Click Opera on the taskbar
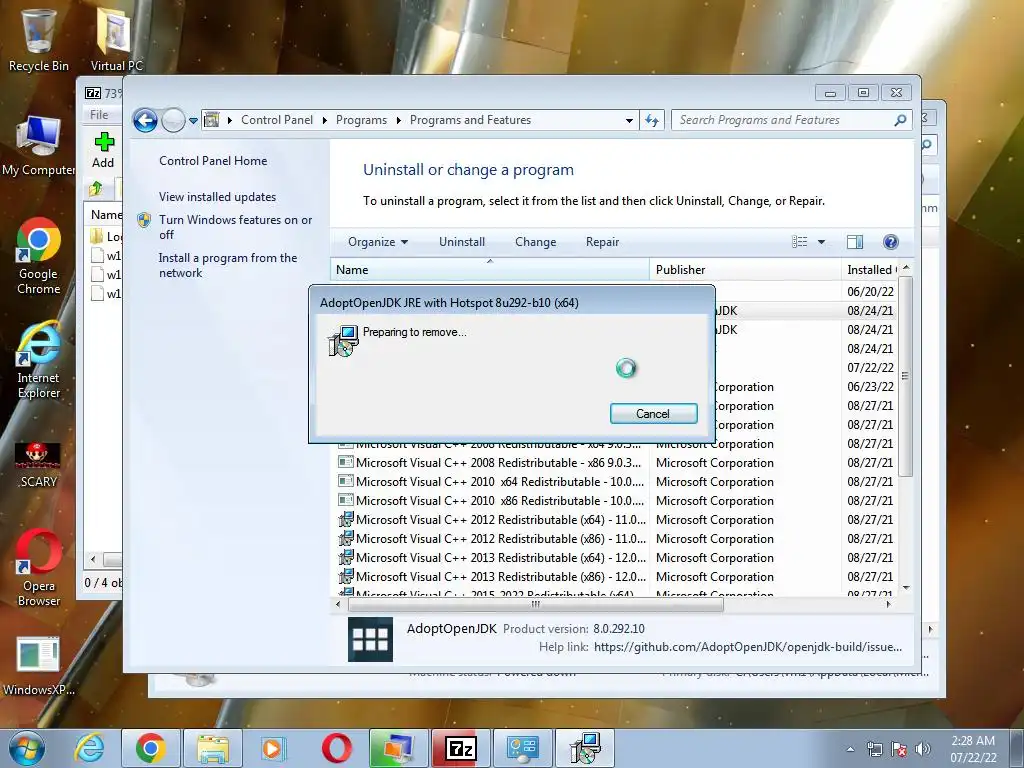1024x768 pixels. pos(336,748)
